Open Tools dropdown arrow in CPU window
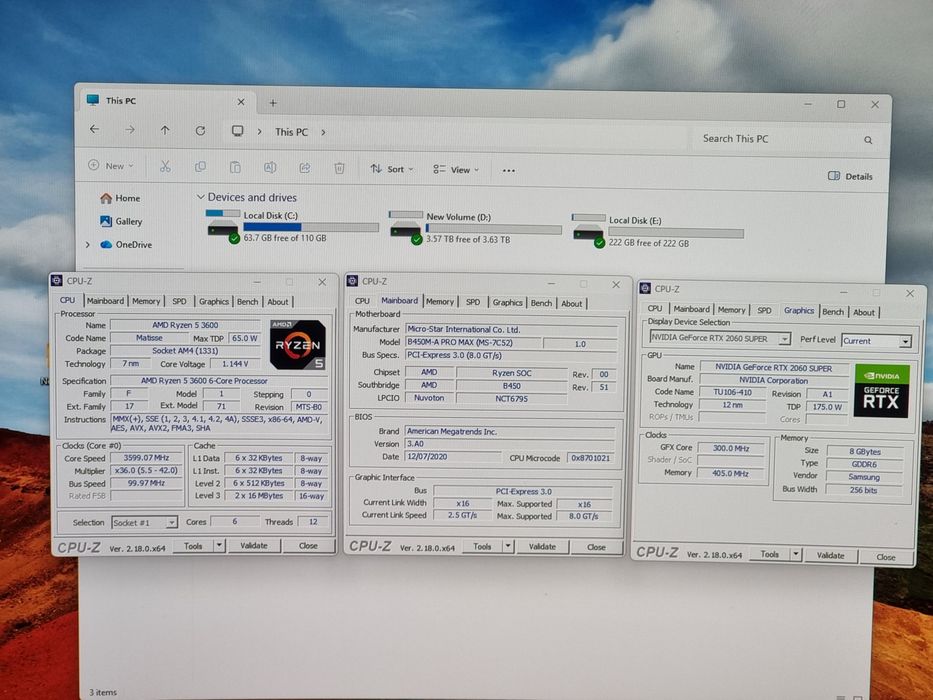Screen dimensions: 933x700 click(x=219, y=545)
